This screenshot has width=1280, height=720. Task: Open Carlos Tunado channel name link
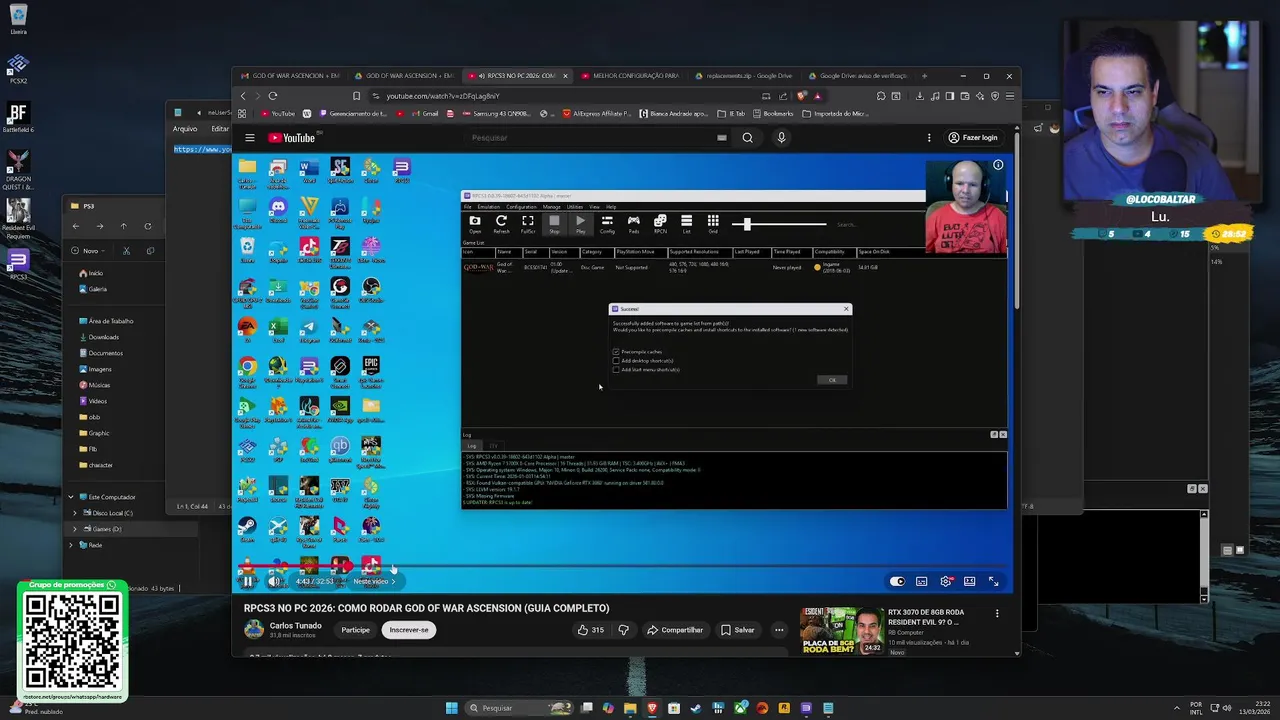[x=295, y=626]
